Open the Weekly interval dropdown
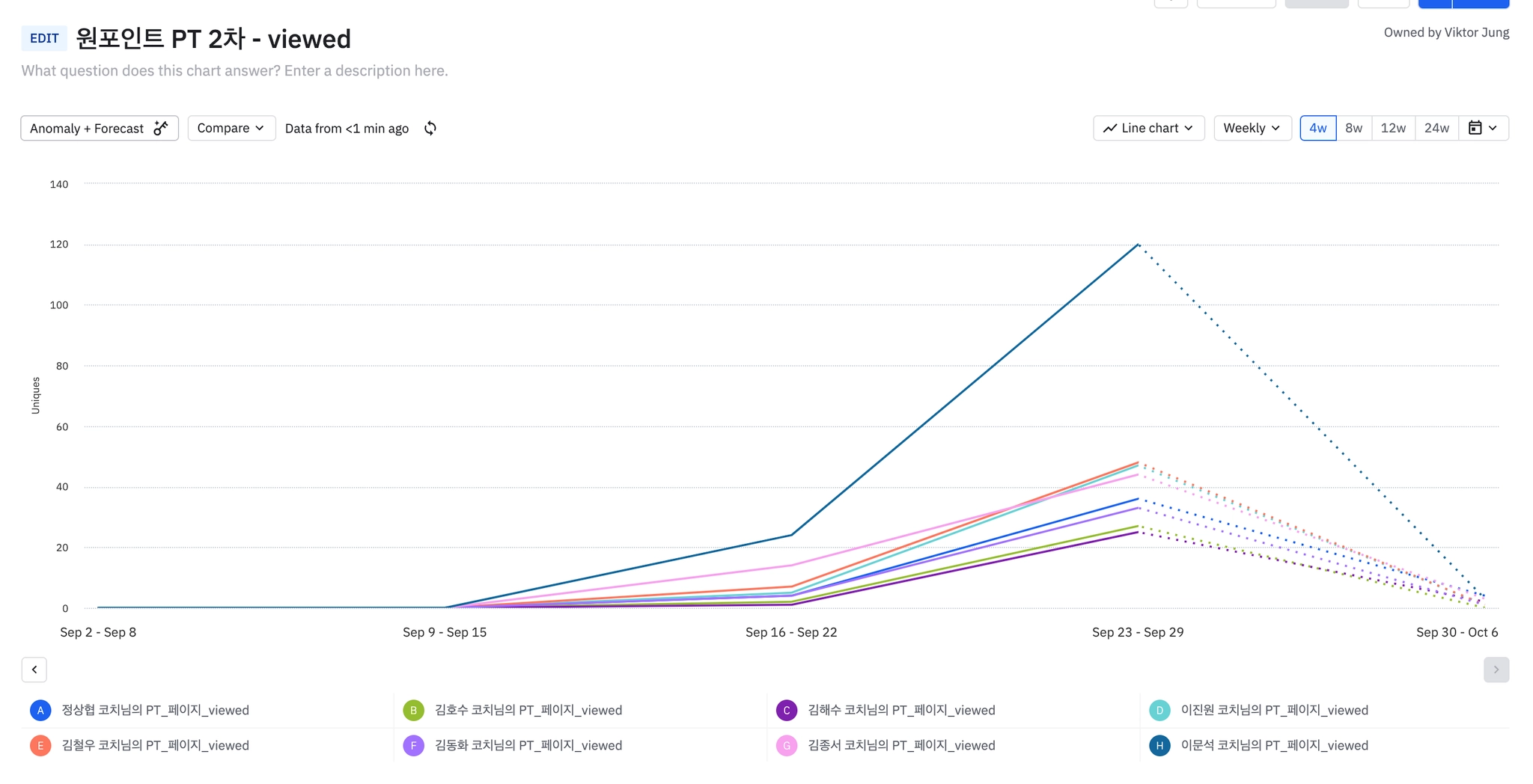The height and width of the screenshot is (784, 1533). [x=1252, y=128]
